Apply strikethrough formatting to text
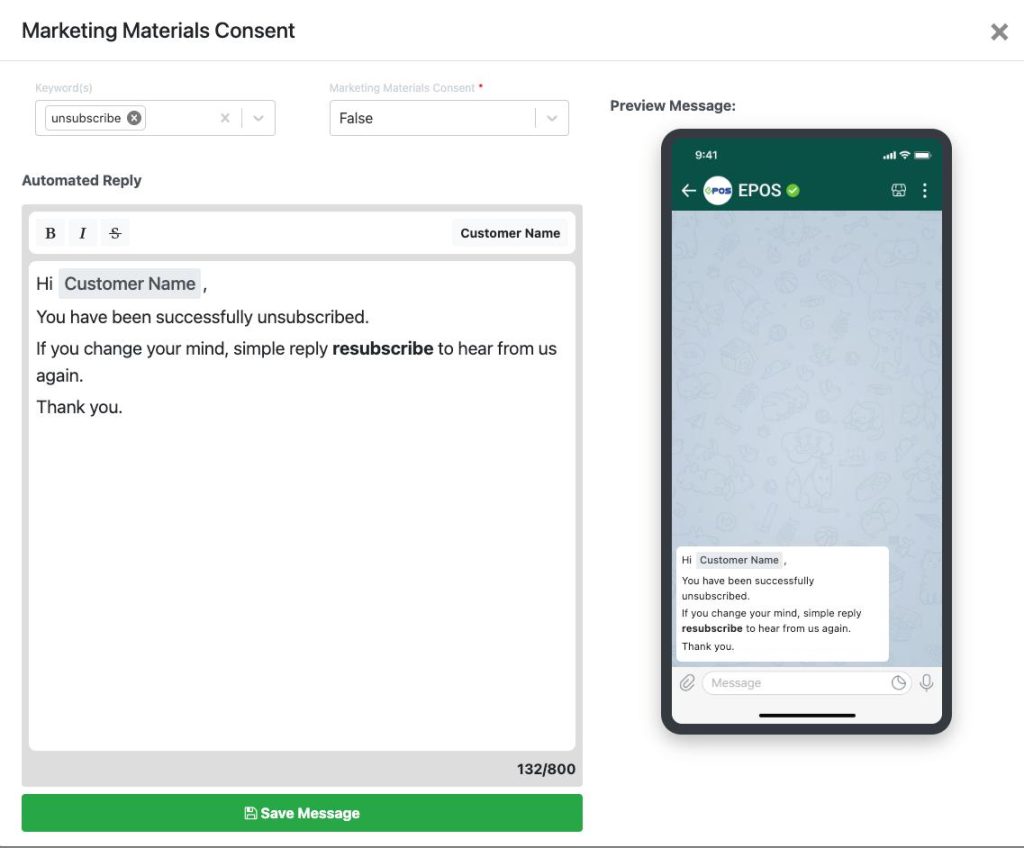The width and height of the screenshot is (1024, 848). click(115, 233)
